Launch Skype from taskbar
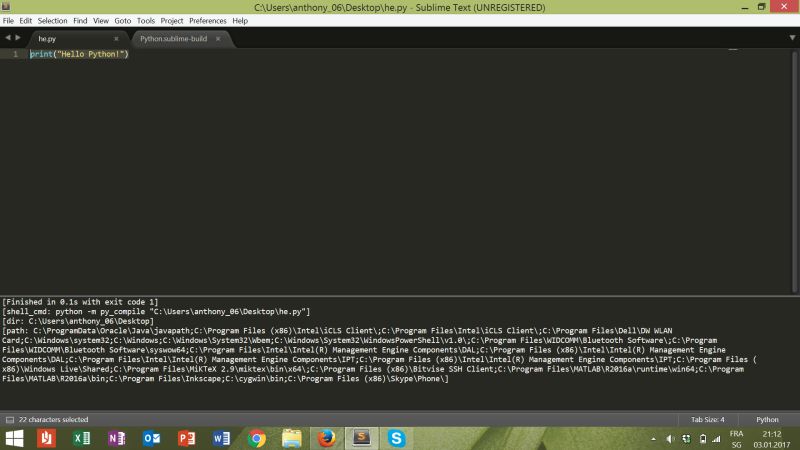 (396, 438)
